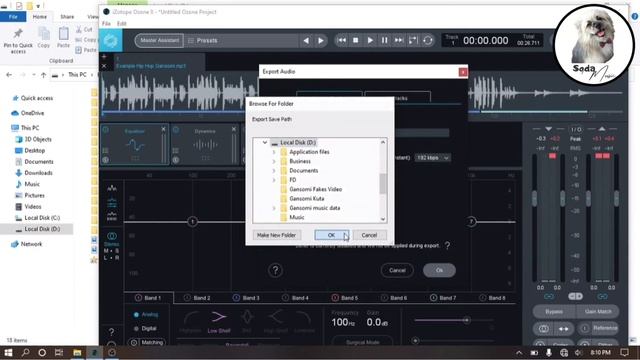Image resolution: width=640 pixels, height=360 pixels.
Task: Open Ozone File menu
Action: 107,24
